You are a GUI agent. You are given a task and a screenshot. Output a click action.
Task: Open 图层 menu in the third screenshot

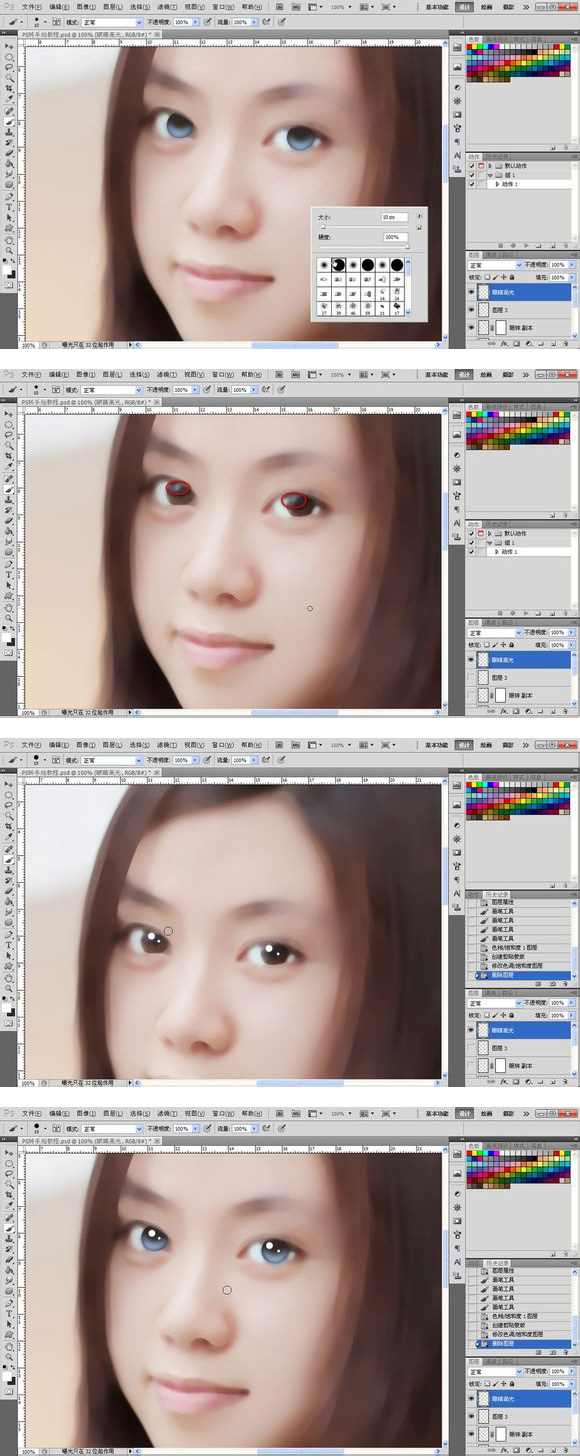(110, 745)
